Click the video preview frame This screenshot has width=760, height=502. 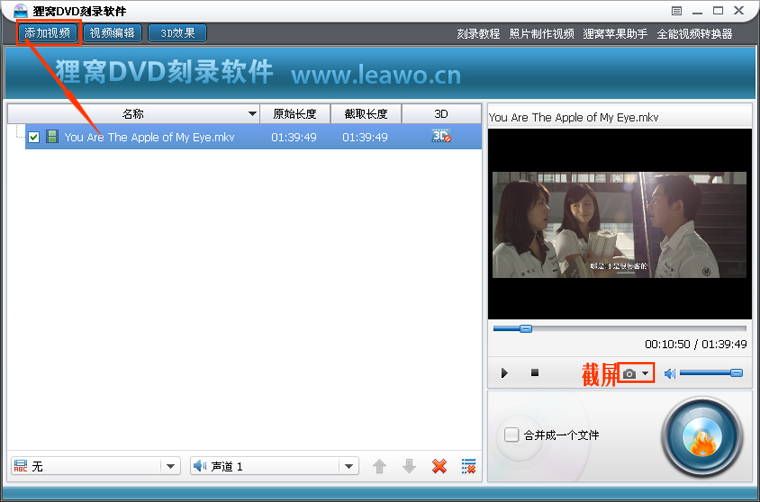(619, 225)
